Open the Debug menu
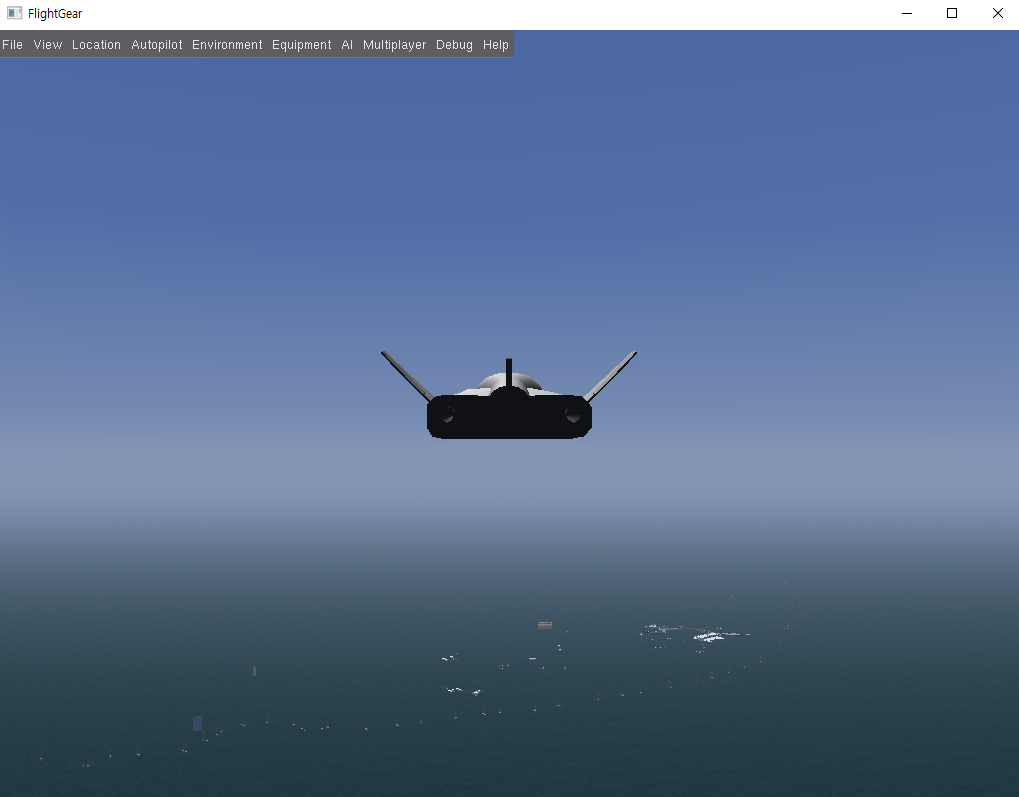The image size is (1019, 797). [454, 45]
